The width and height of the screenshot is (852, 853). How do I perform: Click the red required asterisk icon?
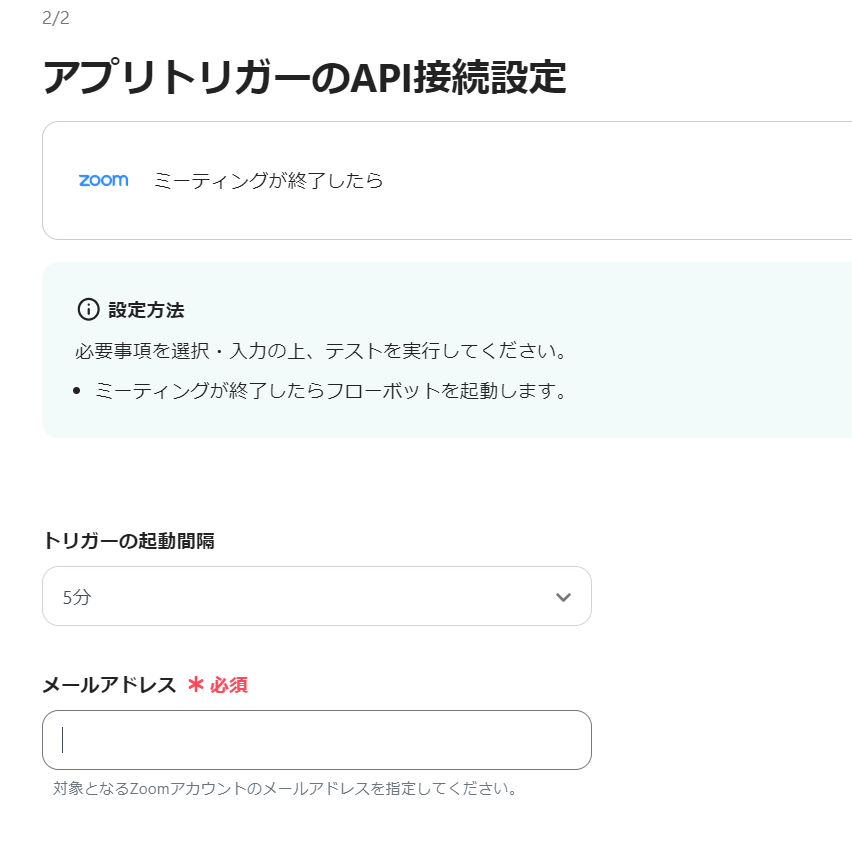click(x=196, y=685)
